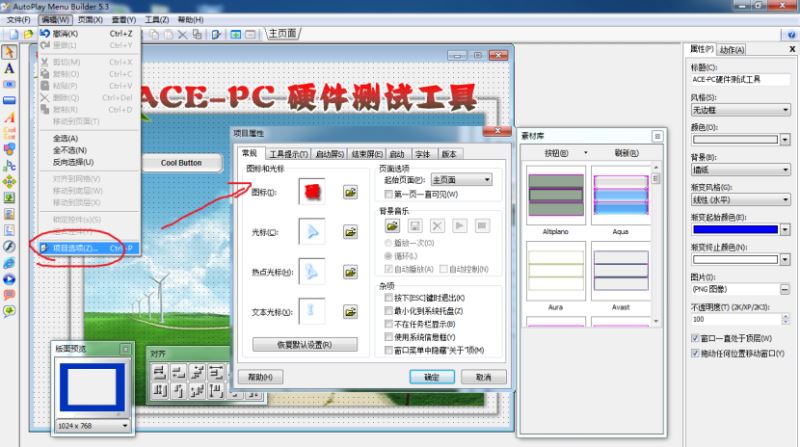Open the 颜色(D) color dropdown arrow
Image resolution: width=800 pixels, height=447 pixels.
coord(785,139)
